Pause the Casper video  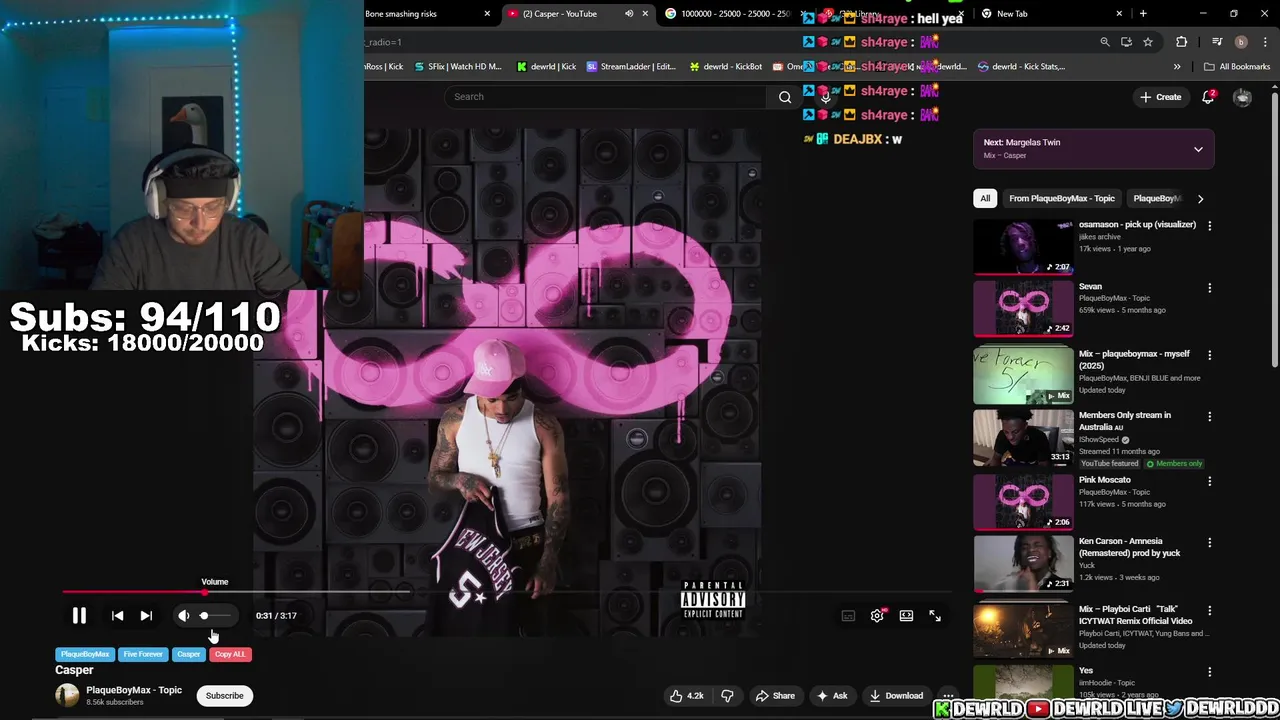point(79,616)
